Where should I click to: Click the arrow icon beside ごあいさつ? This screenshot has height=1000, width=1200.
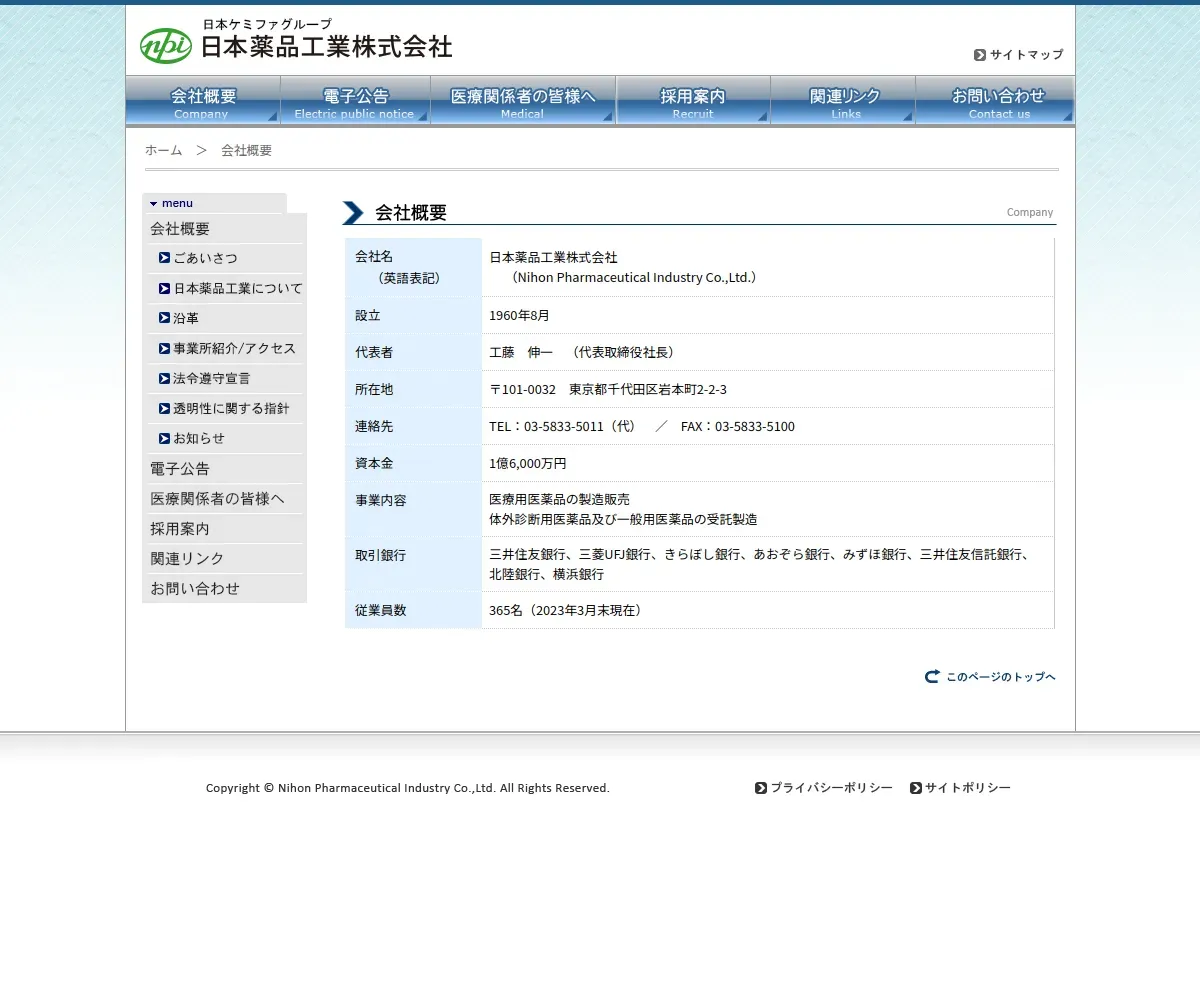pyautogui.click(x=164, y=258)
